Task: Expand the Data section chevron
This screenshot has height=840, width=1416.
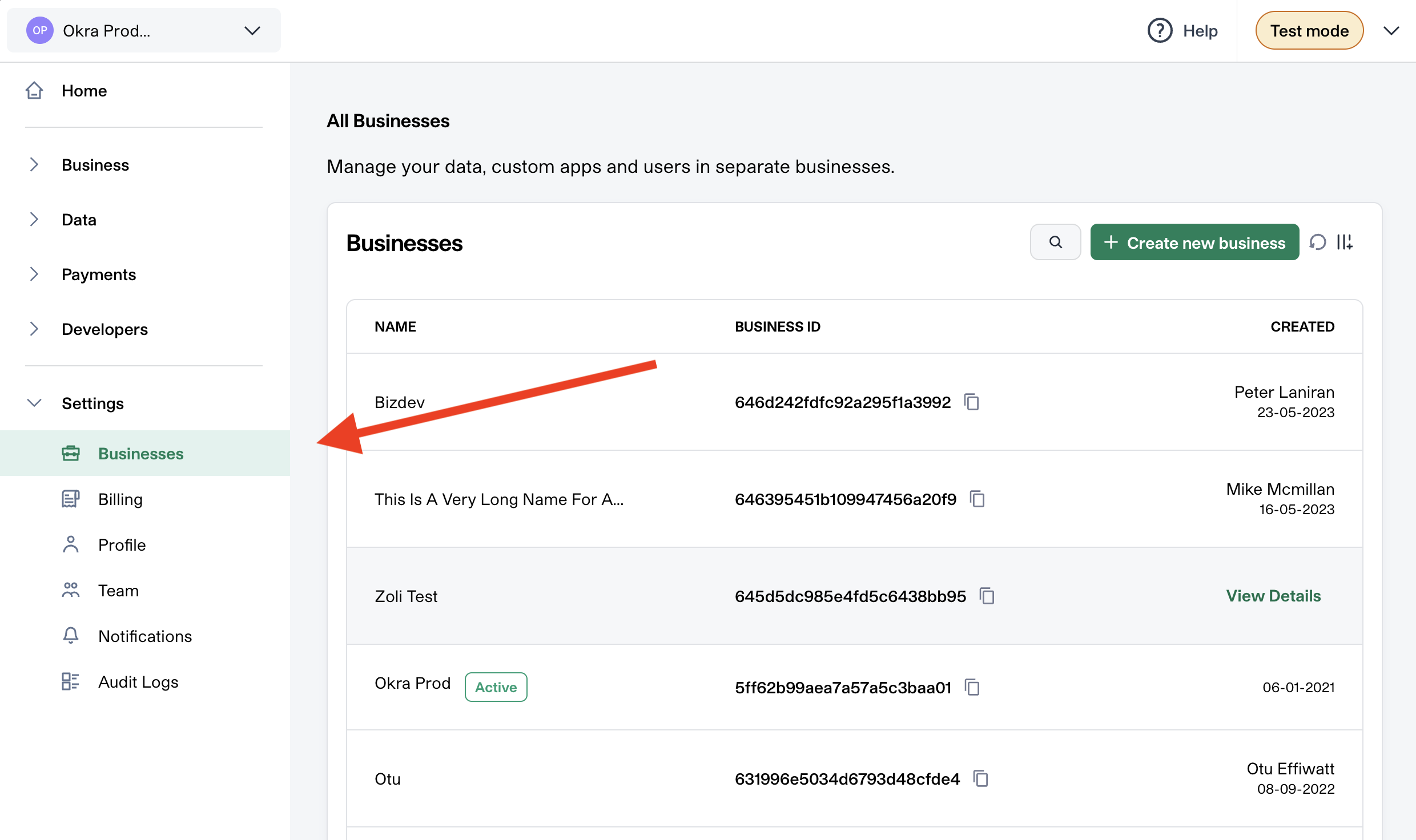Action: coord(34,219)
